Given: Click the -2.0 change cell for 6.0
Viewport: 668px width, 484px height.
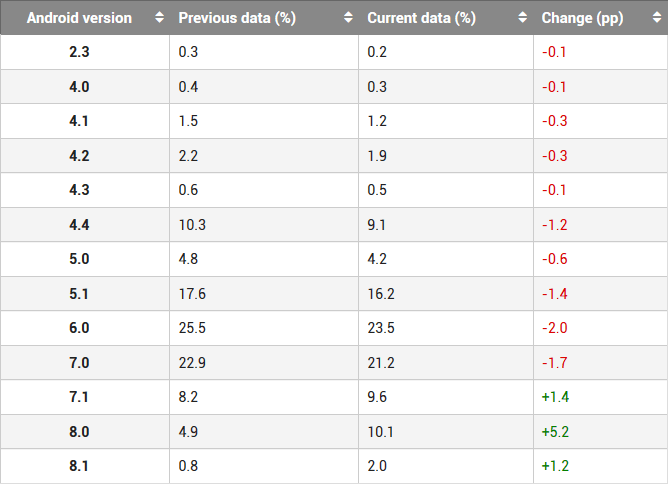Looking at the screenshot, I should (x=555, y=328).
